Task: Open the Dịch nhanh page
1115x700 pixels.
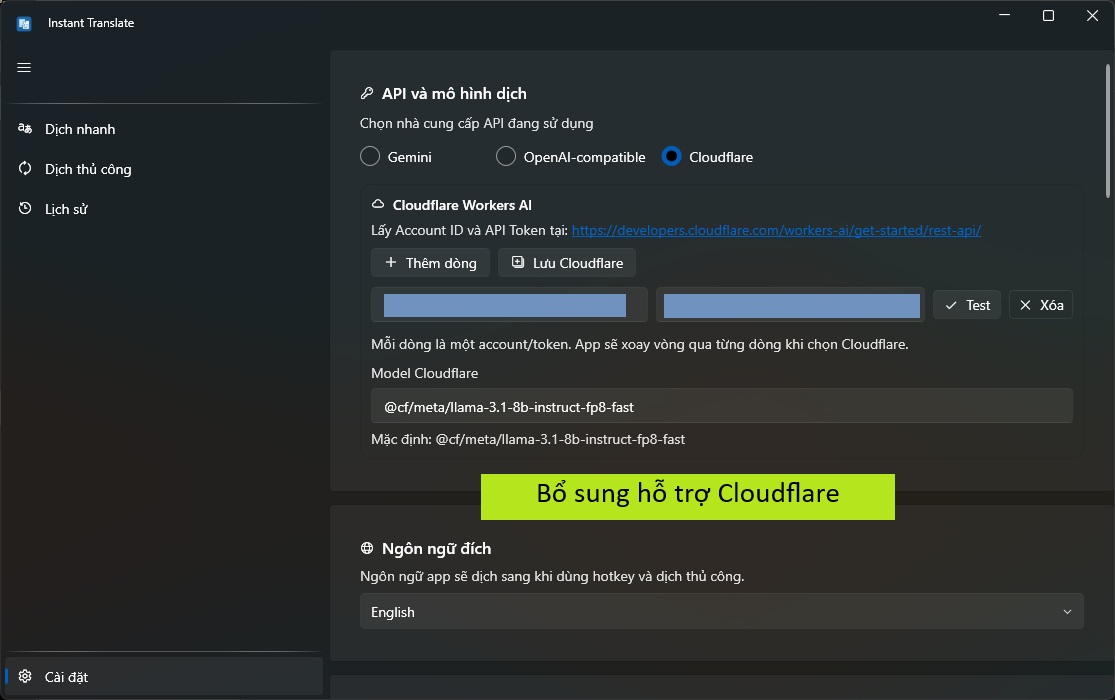Action: 164,129
